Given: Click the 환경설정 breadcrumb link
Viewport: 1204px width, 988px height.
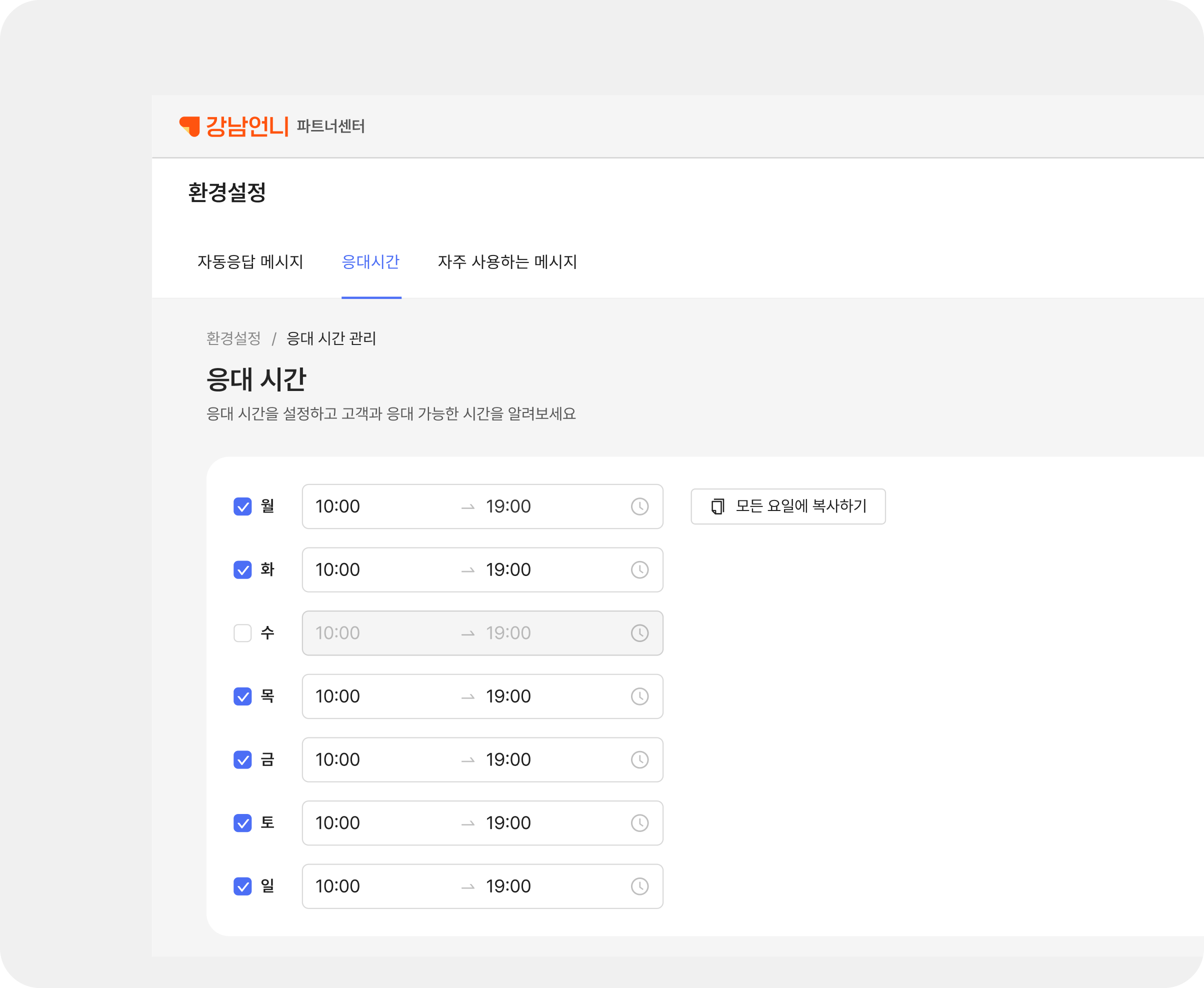Looking at the screenshot, I should [x=233, y=338].
